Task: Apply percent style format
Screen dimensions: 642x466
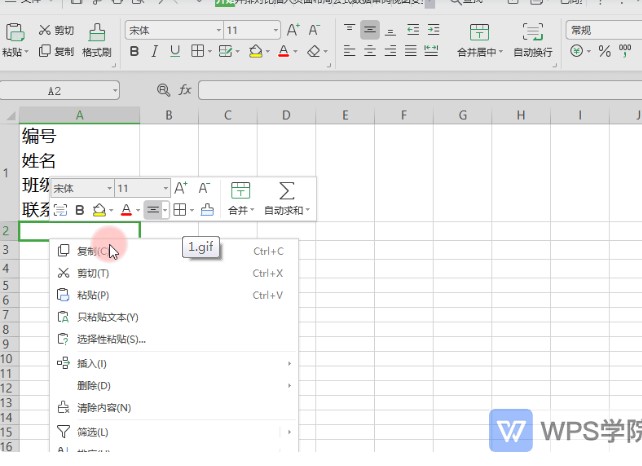Action: pyautogui.click(x=604, y=51)
